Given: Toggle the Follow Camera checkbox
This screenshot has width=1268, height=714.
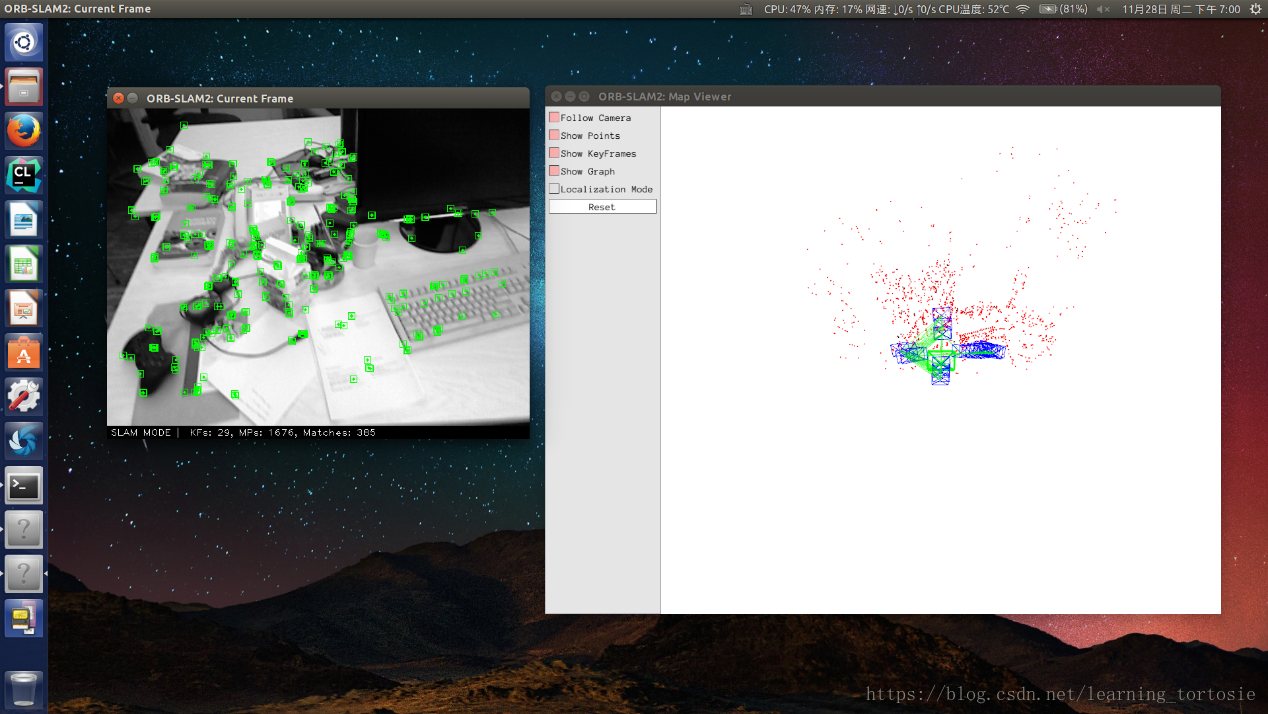Looking at the screenshot, I should click(554, 117).
